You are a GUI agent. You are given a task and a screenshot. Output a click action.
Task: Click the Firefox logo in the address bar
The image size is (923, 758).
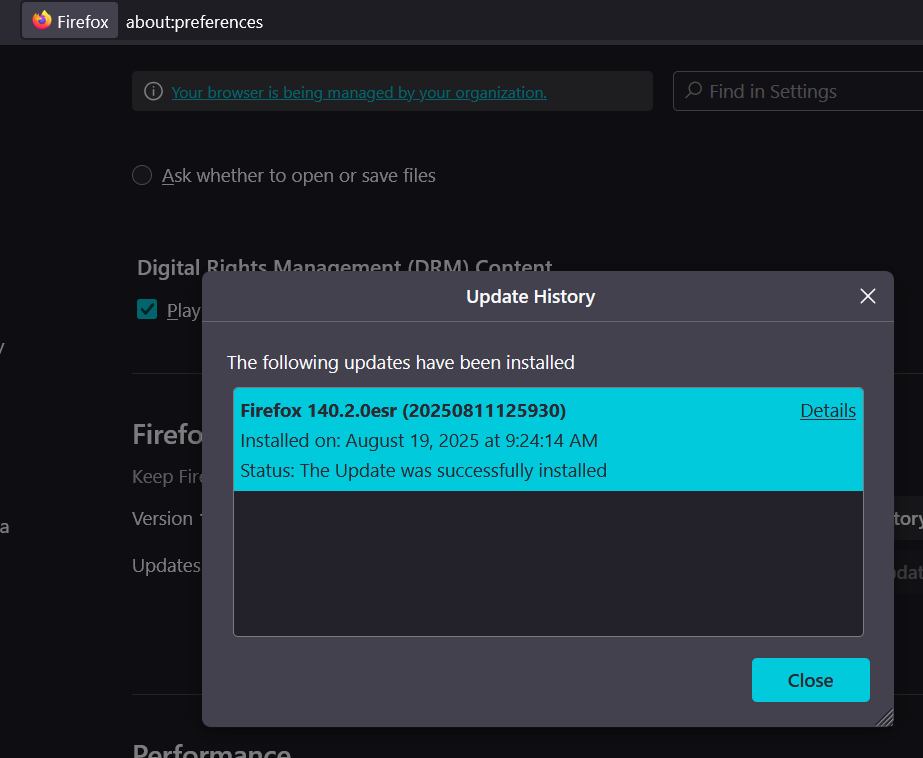pyautogui.click(x=41, y=21)
